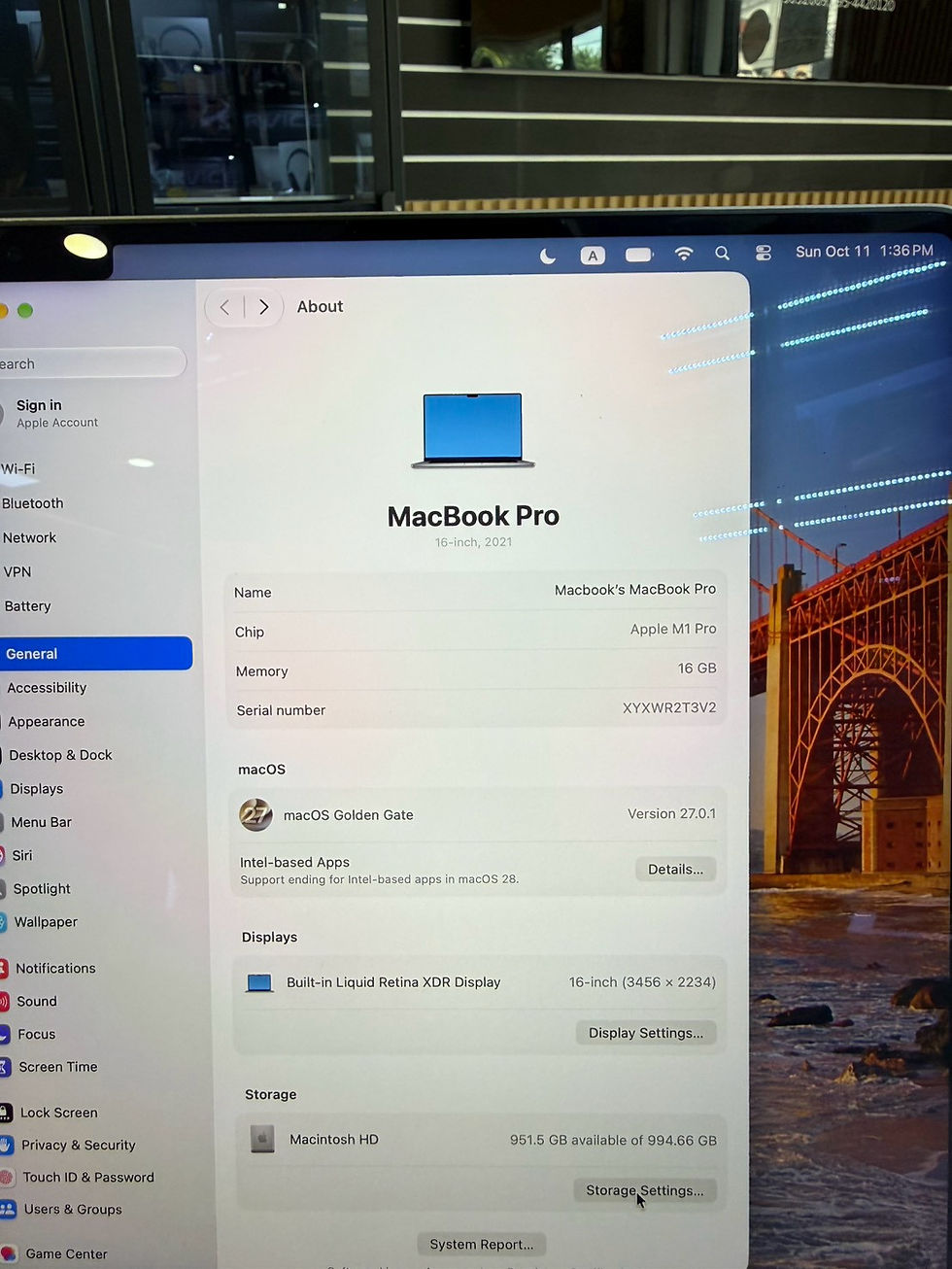Screen dimensions: 952x1269
Task: Open Game Center settings in sidebar
Action: pyautogui.click(x=66, y=1253)
